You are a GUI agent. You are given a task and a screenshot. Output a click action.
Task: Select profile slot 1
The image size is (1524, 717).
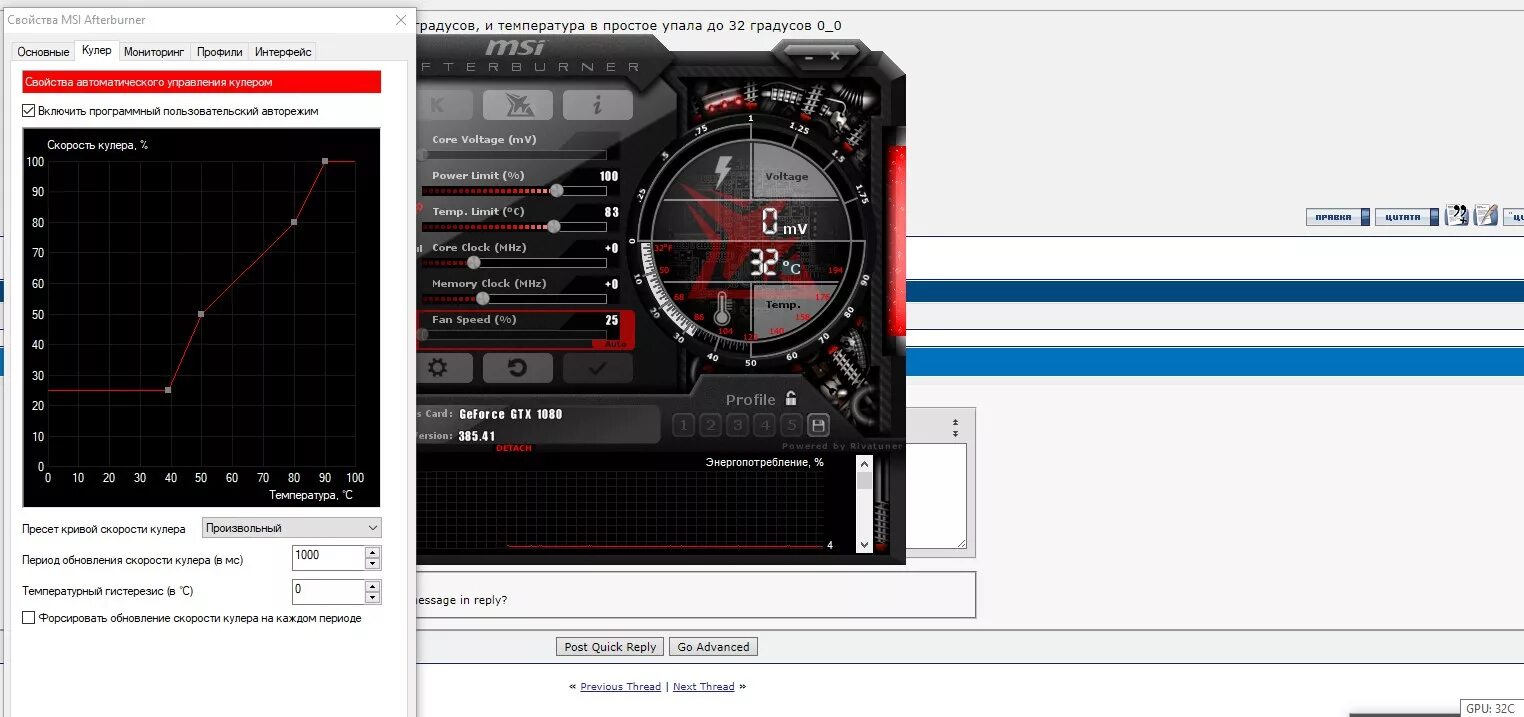(x=684, y=425)
